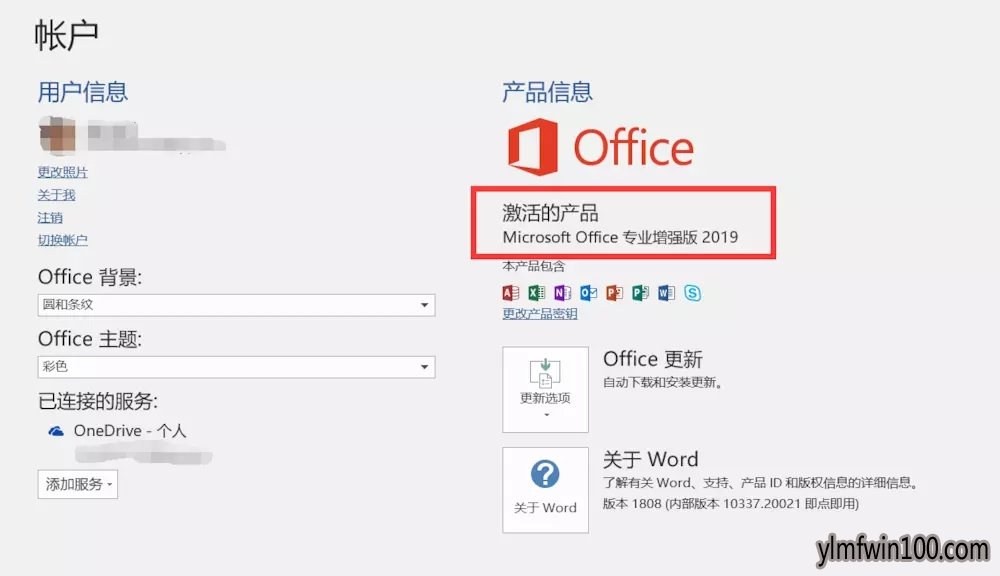
Task: Click the 产品信息 heading
Action: [547, 92]
